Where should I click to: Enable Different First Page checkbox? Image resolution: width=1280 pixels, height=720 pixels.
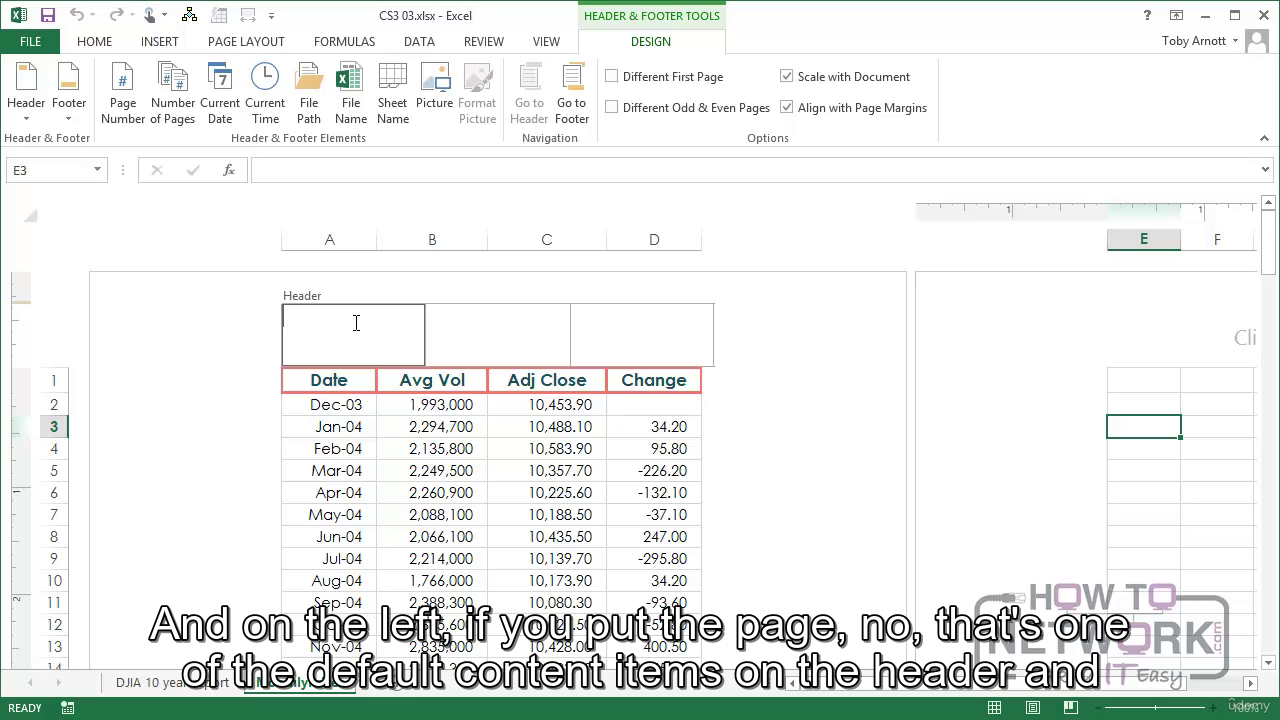pos(612,77)
